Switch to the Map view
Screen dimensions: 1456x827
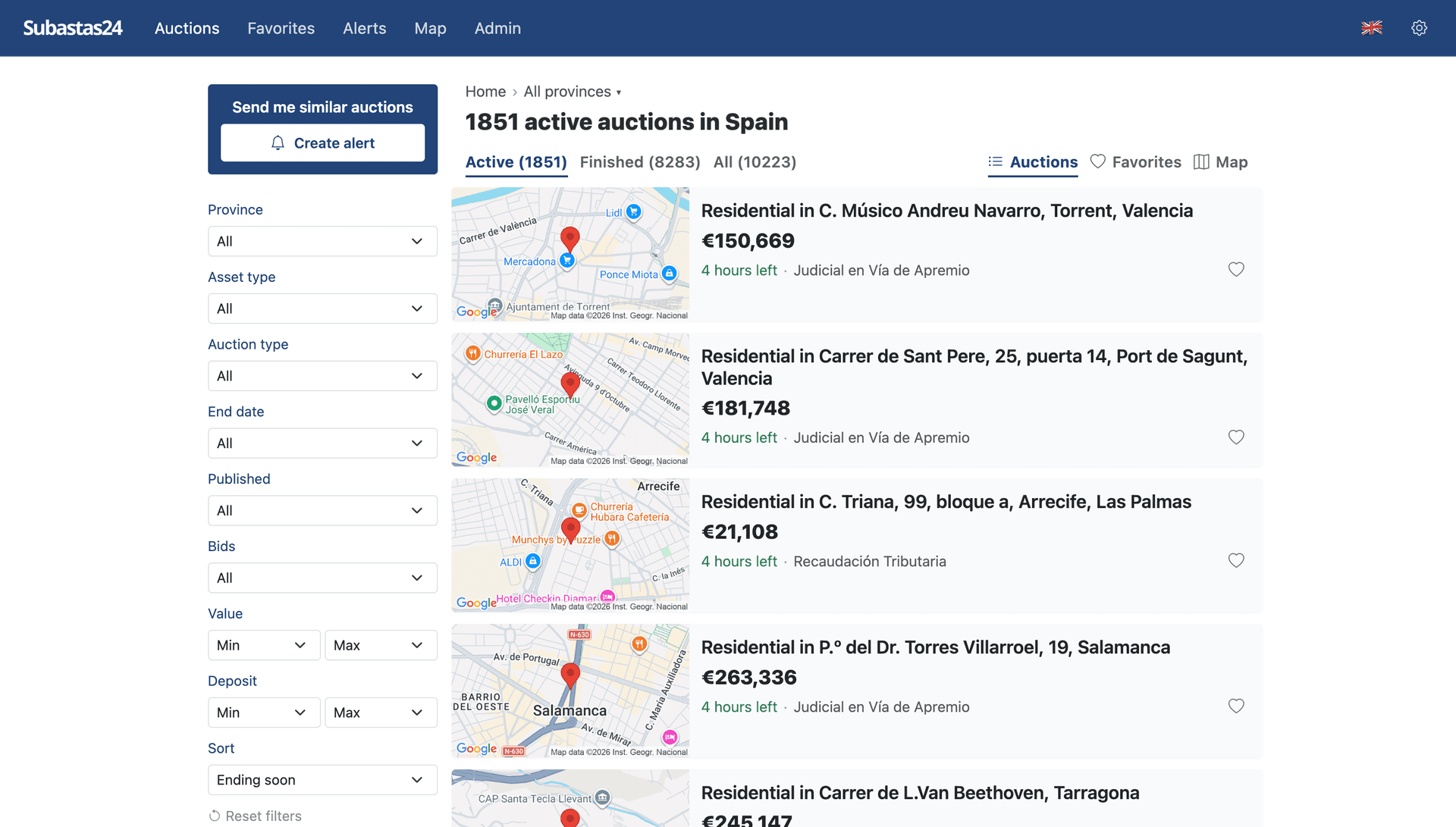pyautogui.click(x=1220, y=162)
